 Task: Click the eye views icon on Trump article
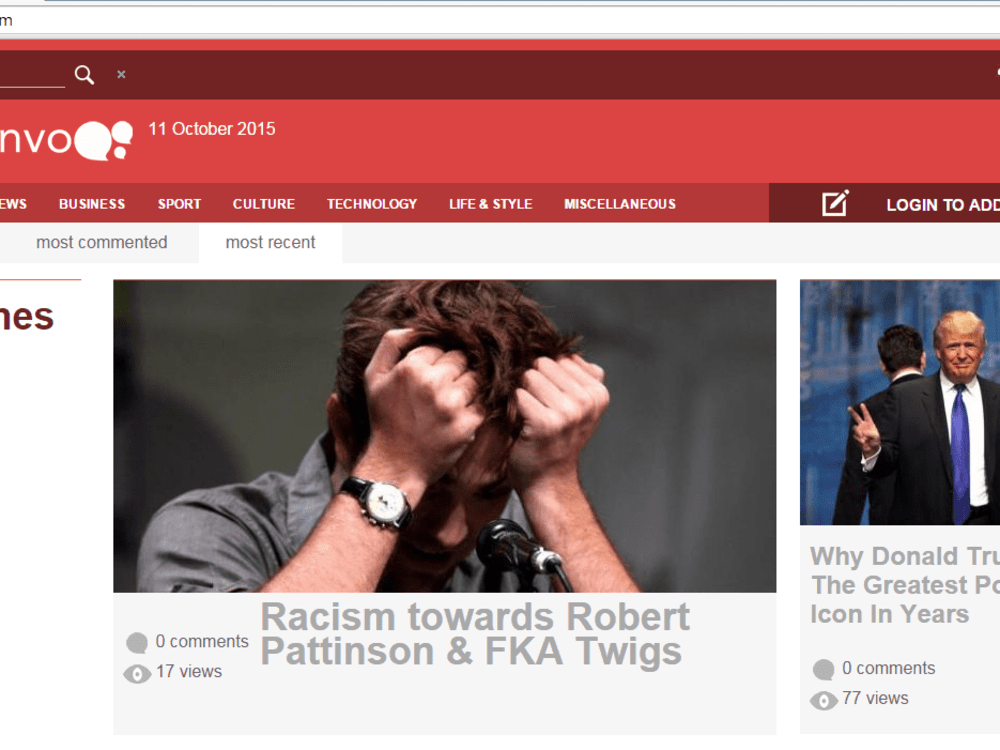point(823,700)
